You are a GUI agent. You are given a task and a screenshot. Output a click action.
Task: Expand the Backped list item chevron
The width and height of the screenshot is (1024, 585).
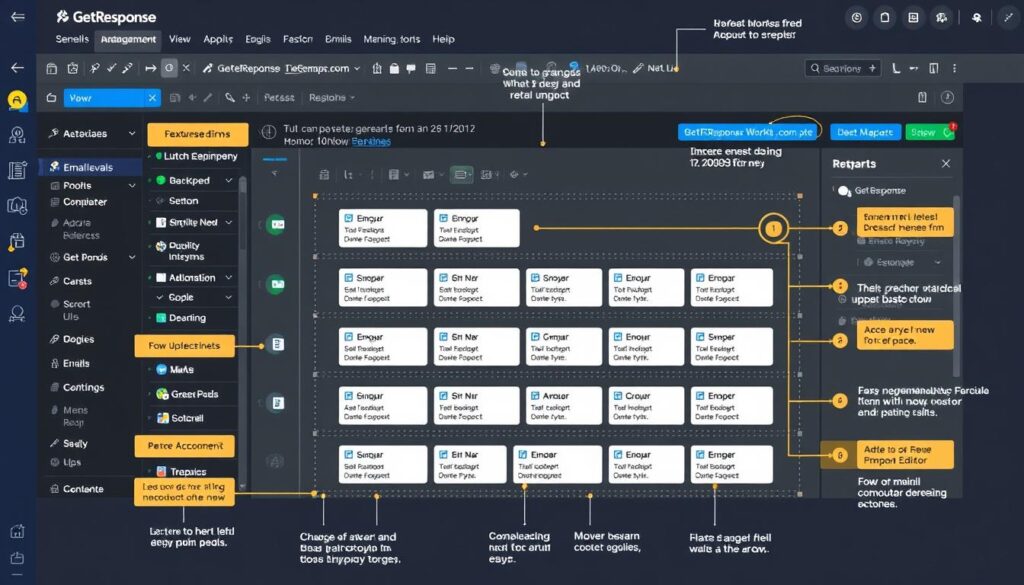click(x=229, y=180)
